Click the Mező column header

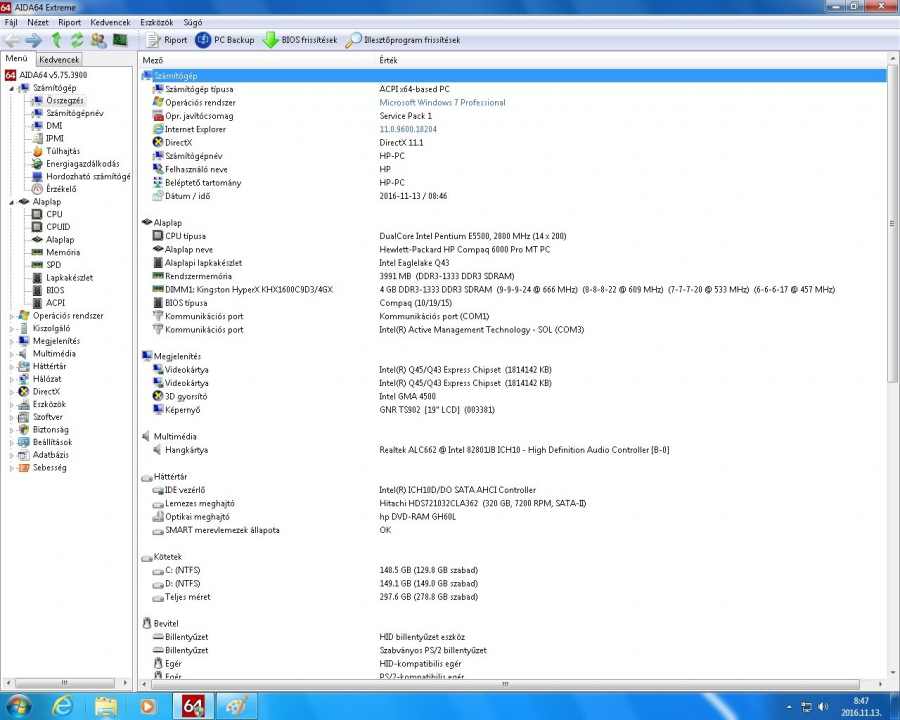pyautogui.click(x=153, y=60)
